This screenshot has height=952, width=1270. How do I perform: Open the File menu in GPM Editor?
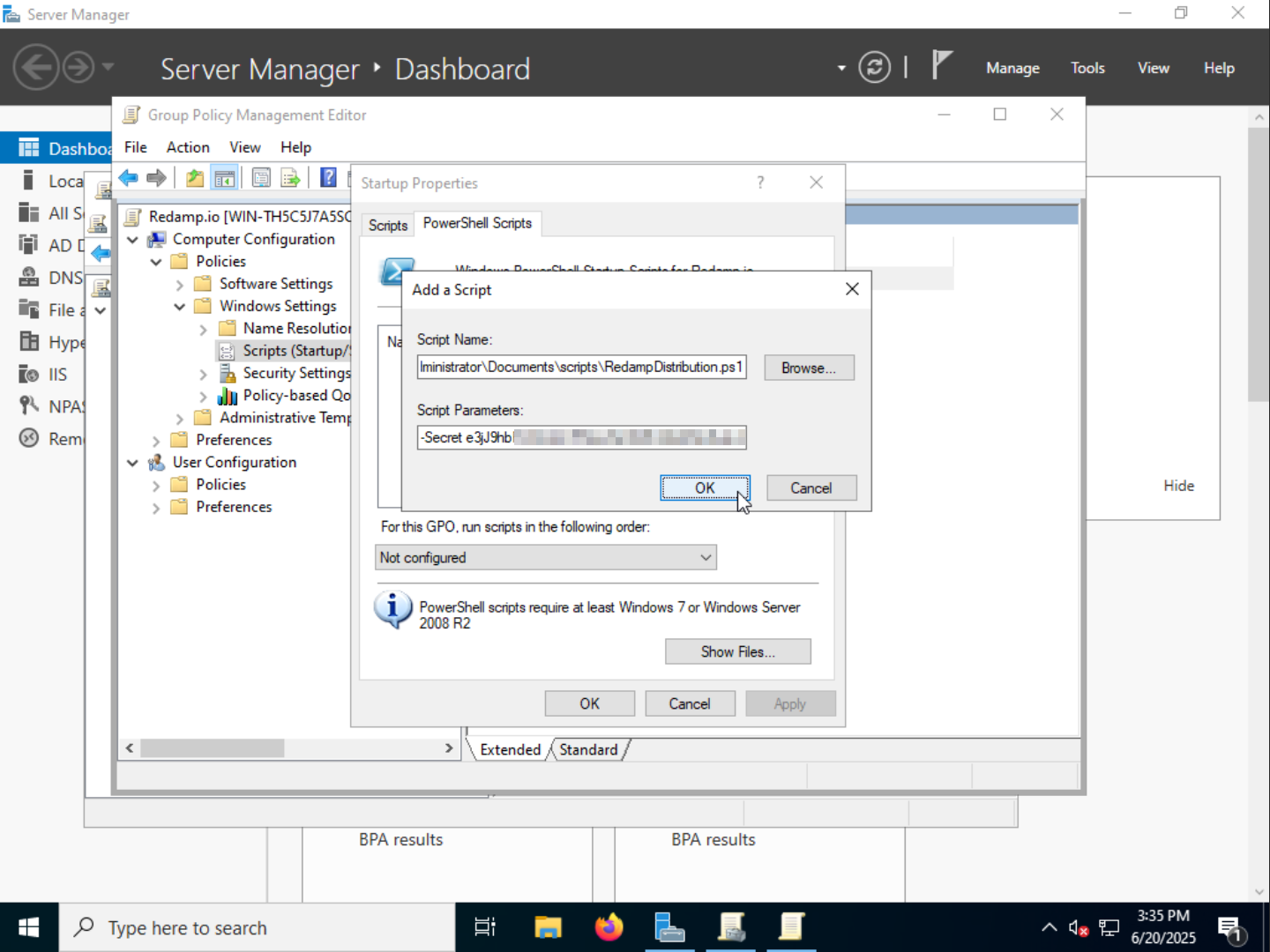(136, 147)
